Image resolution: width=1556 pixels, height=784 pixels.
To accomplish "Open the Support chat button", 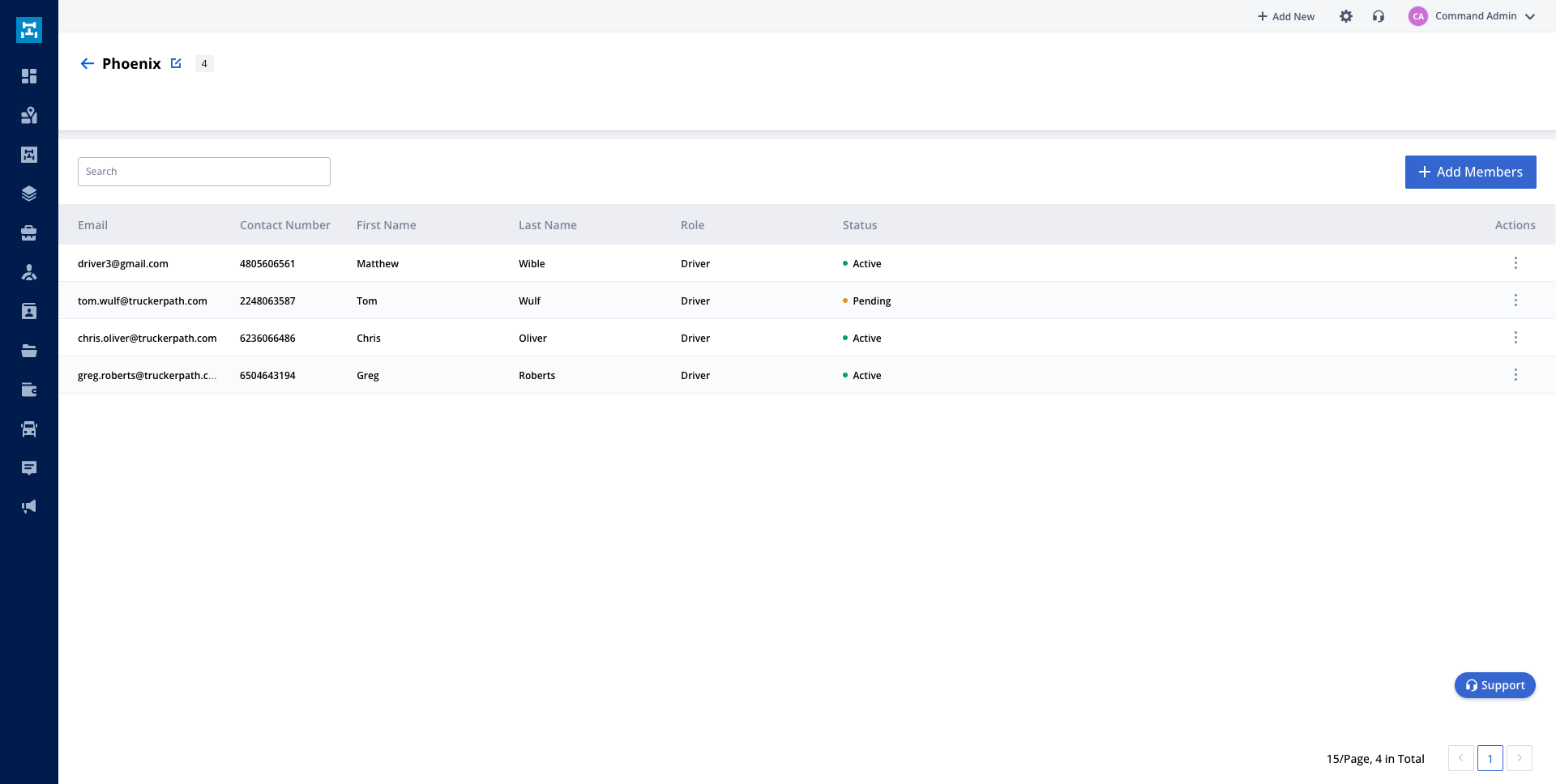I will point(1495,685).
